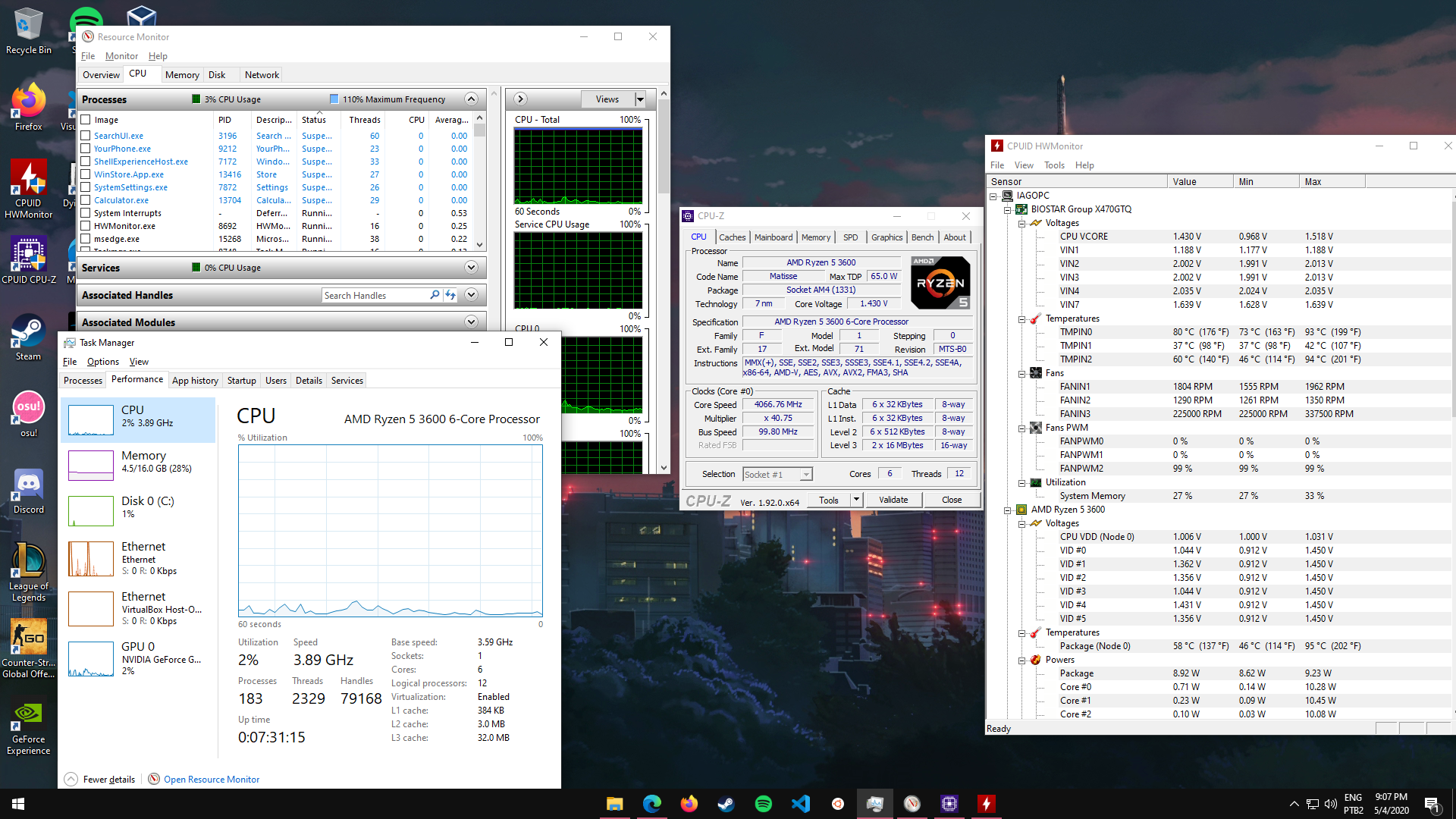This screenshot has width=1456, height=819.
Task: Open the Bench tab in CPU-Z
Action: (x=922, y=237)
